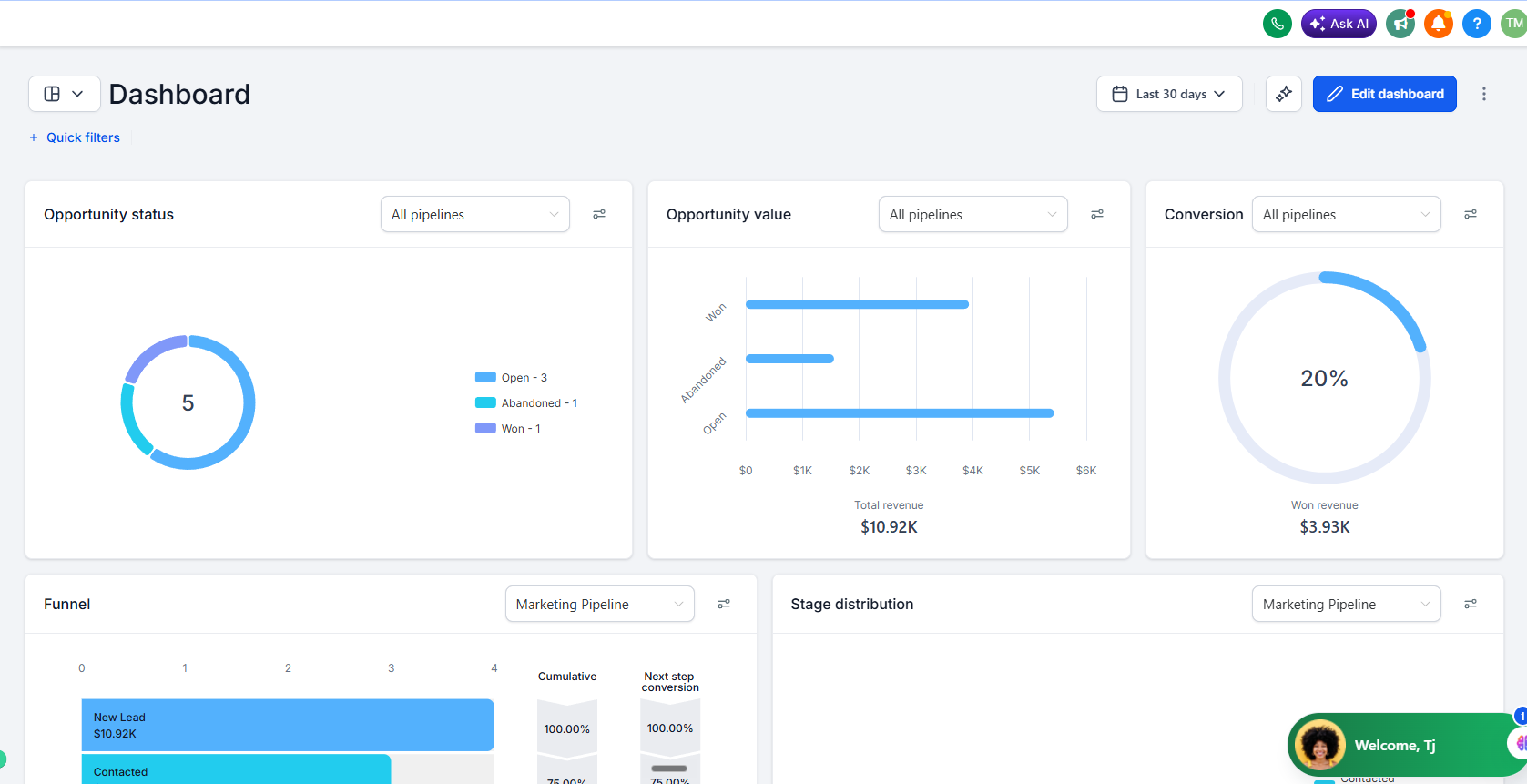
Task: Open the three-dot more options menu
Action: coord(1484,94)
